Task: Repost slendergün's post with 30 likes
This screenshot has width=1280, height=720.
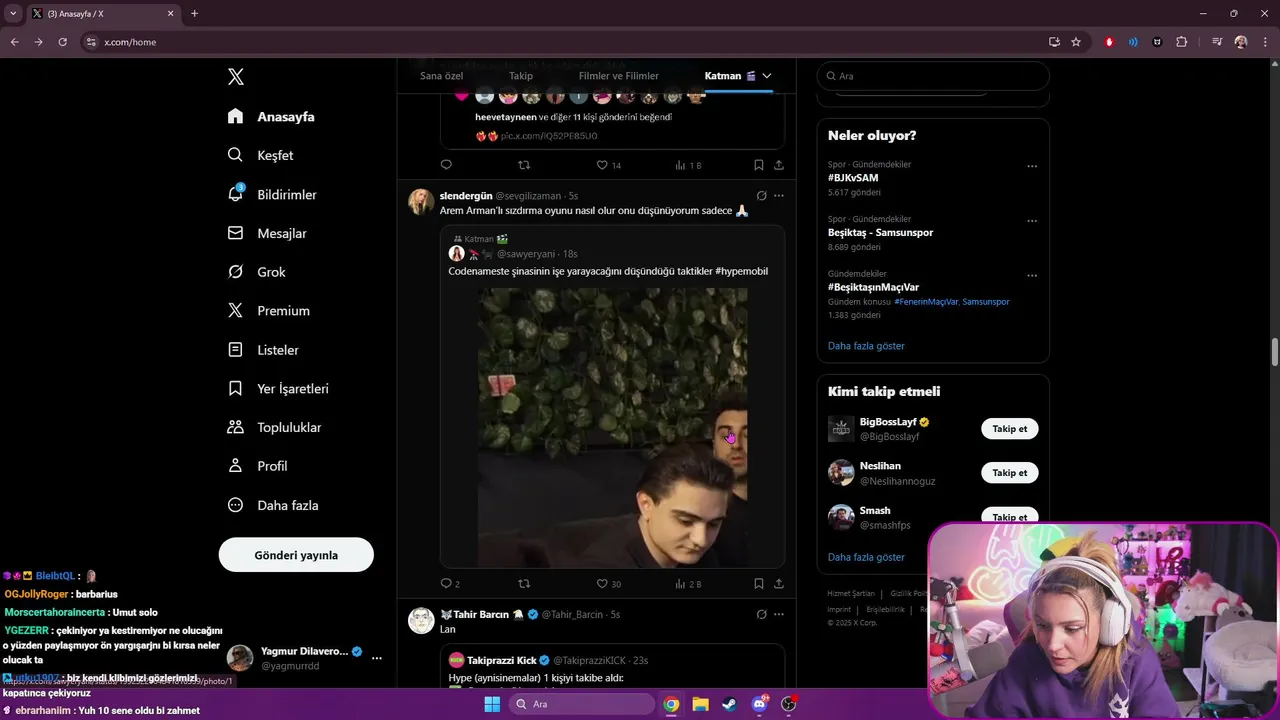Action: 524,584
